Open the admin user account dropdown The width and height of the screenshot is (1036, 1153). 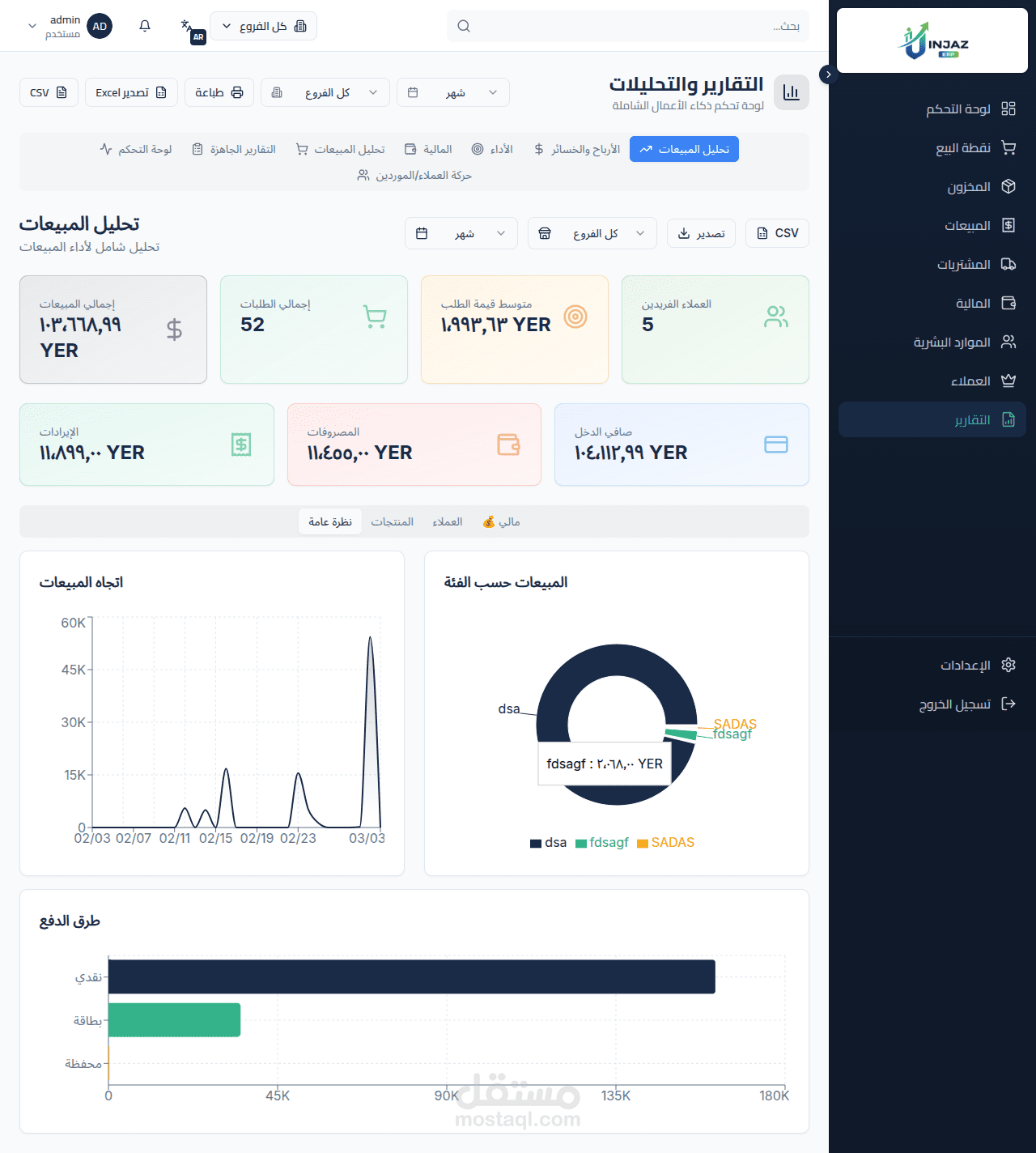69,25
